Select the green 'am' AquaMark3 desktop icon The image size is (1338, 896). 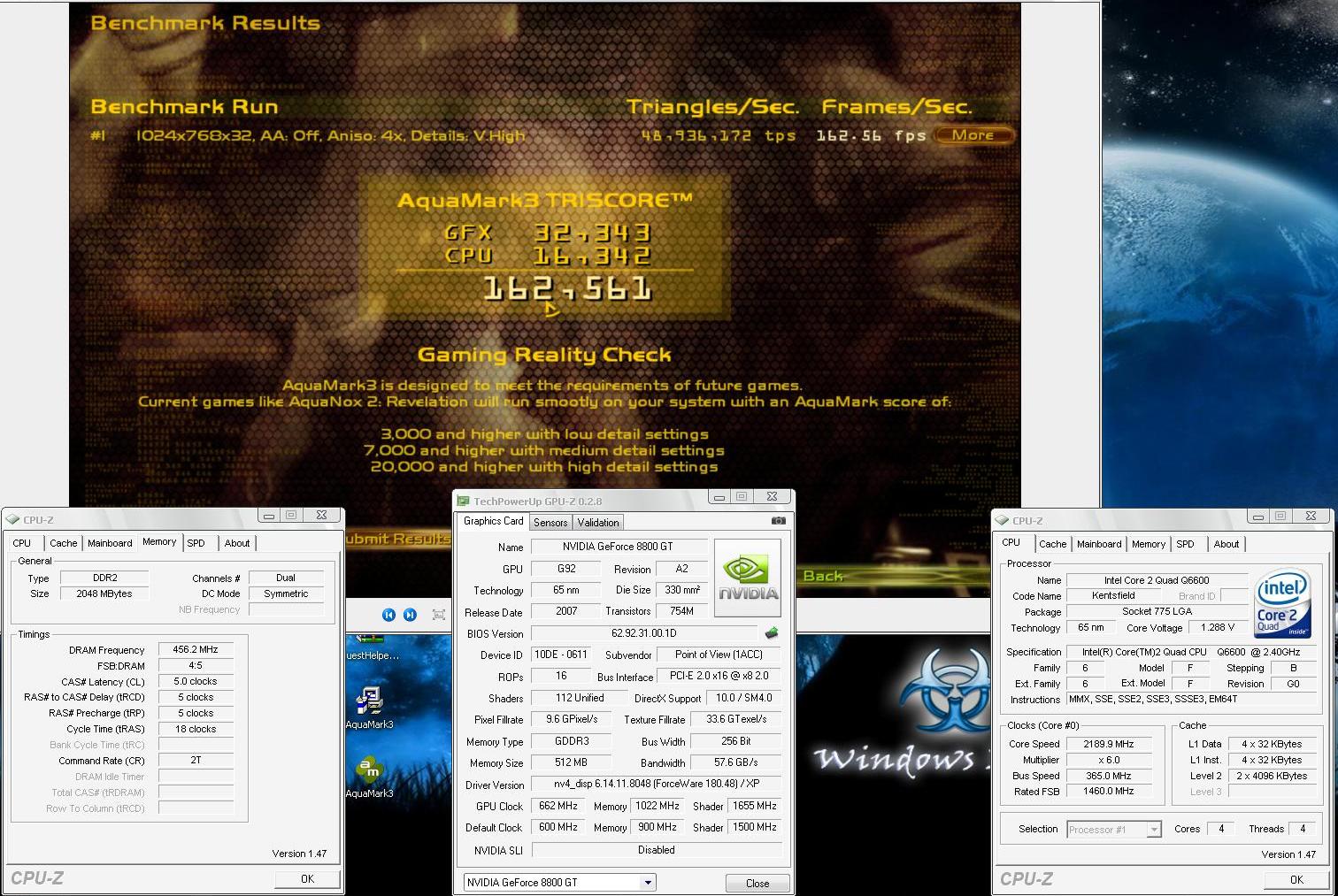(369, 777)
